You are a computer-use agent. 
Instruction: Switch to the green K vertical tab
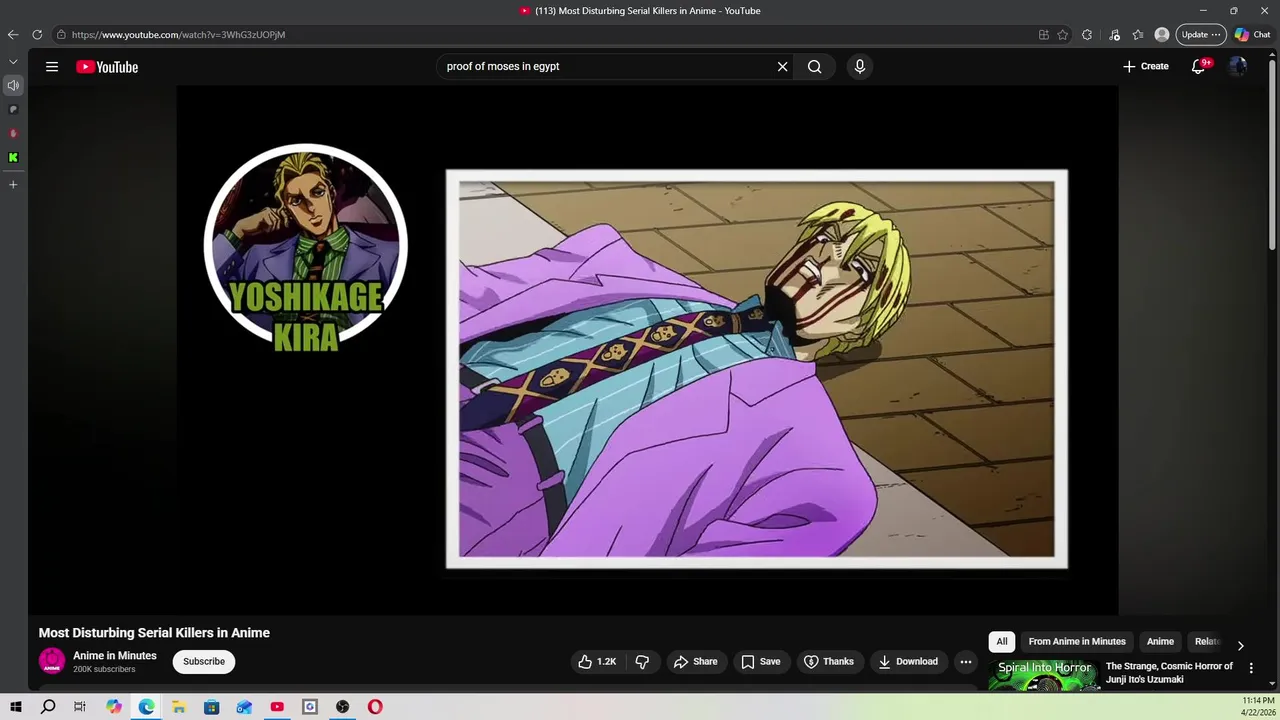coord(13,157)
